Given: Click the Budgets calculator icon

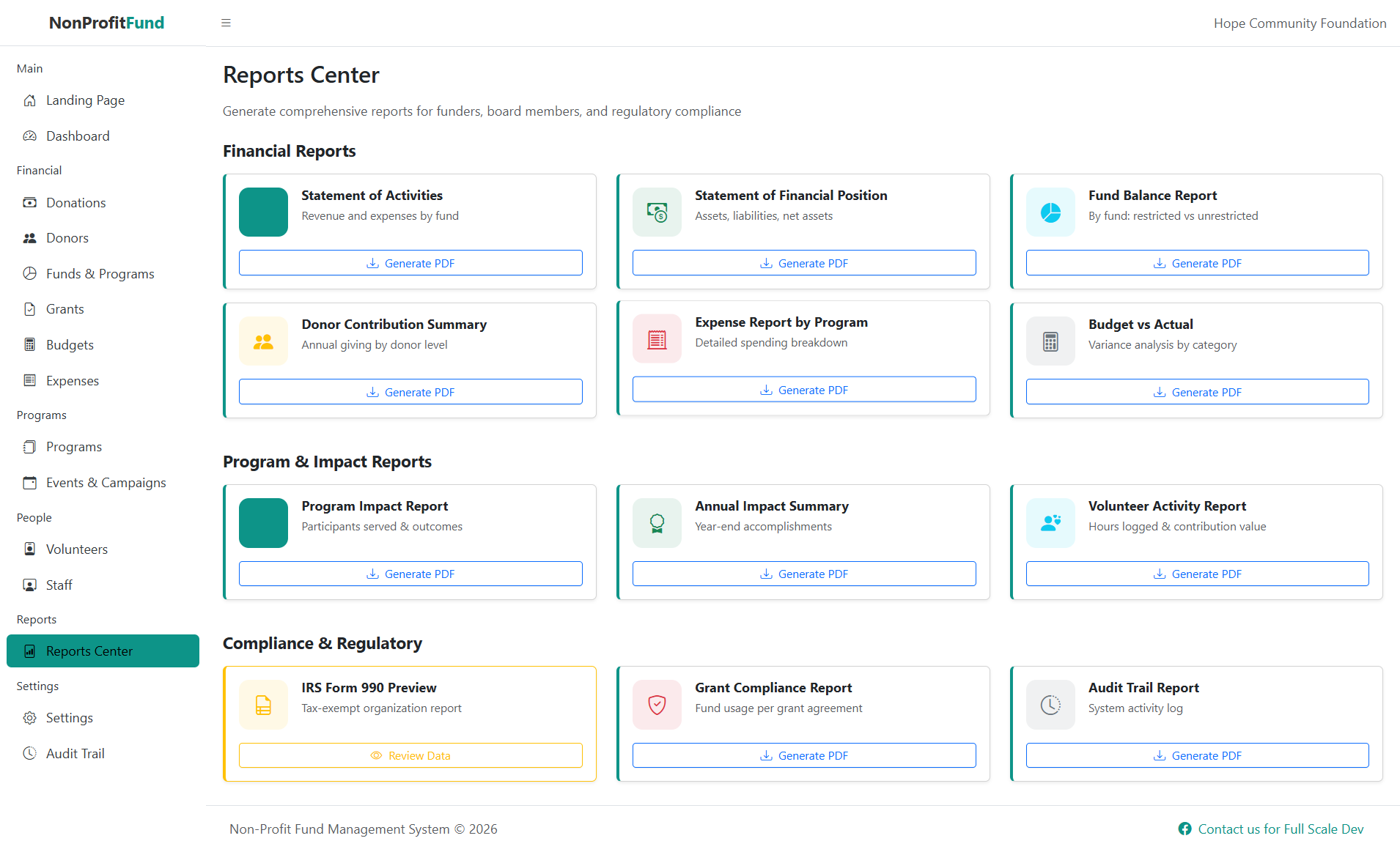Looking at the screenshot, I should coord(29,344).
